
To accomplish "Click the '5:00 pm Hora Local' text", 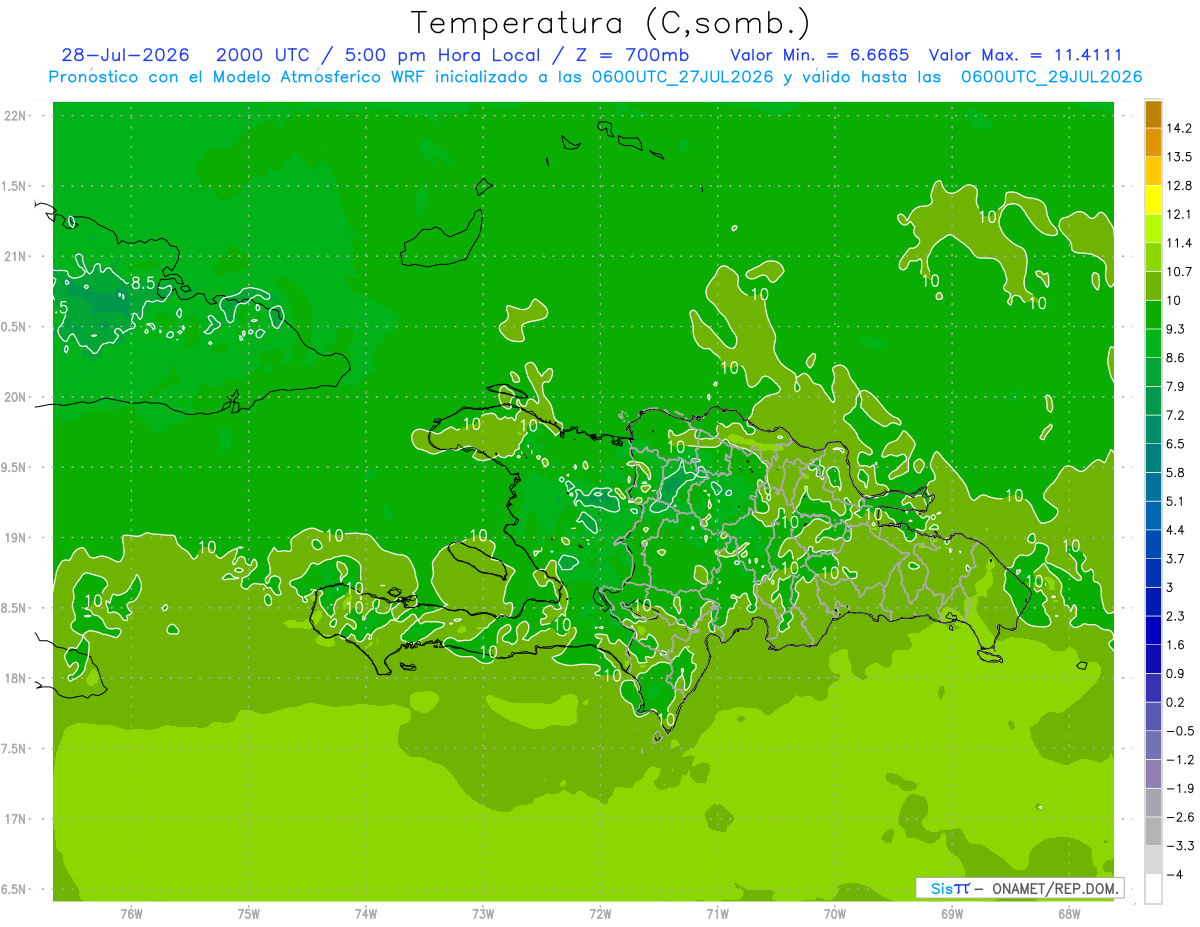I will click(442, 55).
